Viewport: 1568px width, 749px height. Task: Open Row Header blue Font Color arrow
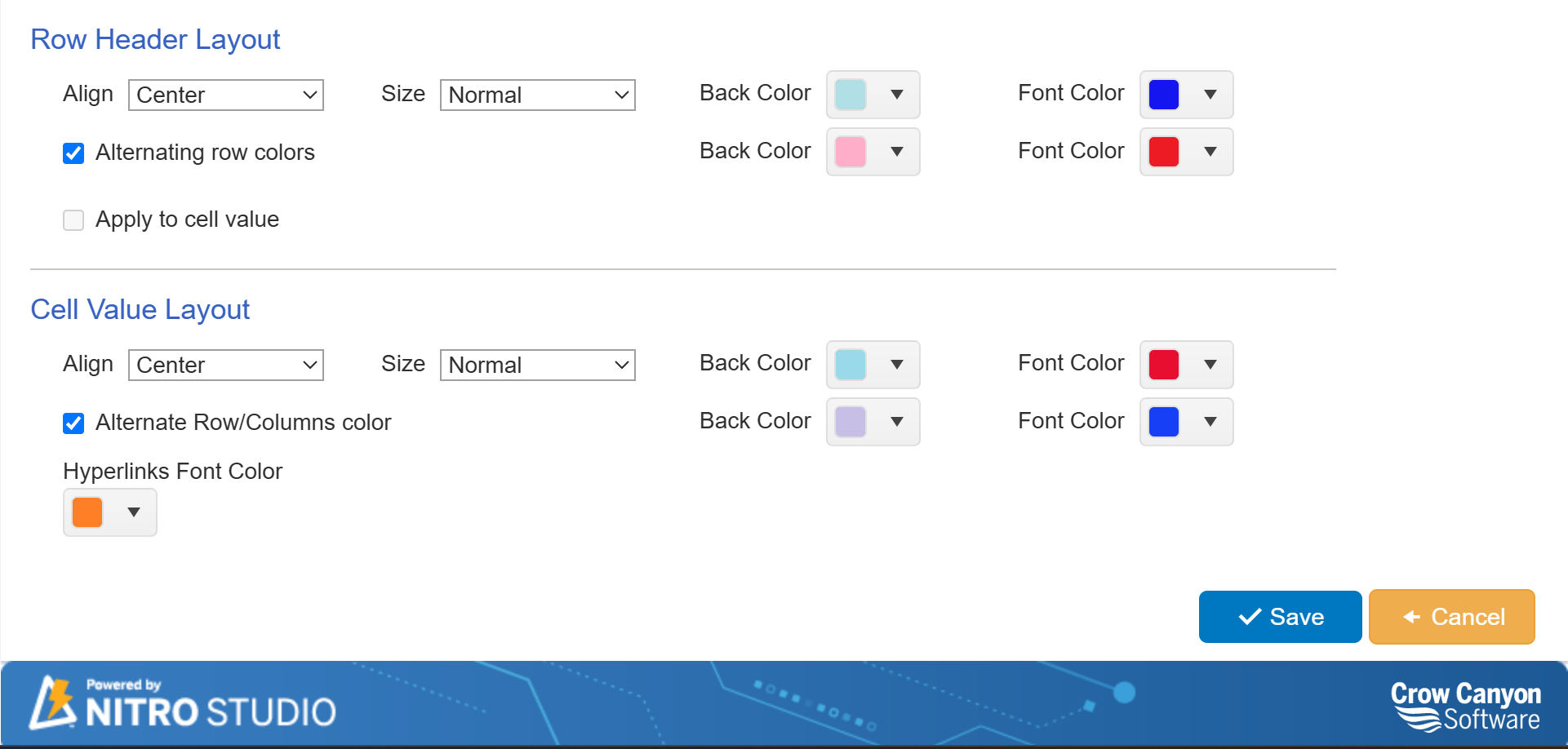1210,95
